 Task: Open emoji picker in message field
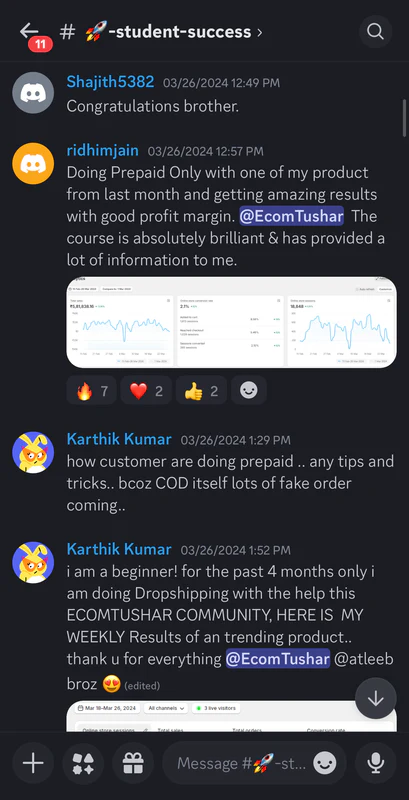pos(324,763)
